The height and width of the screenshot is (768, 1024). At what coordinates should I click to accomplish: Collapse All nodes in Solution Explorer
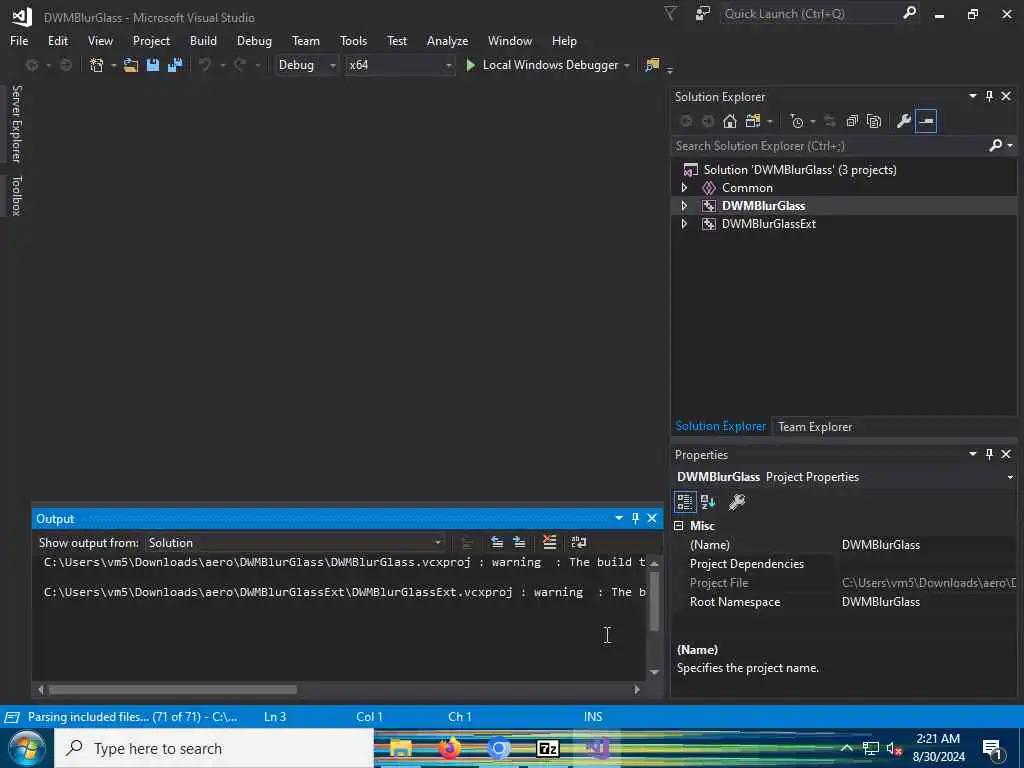[x=852, y=121]
